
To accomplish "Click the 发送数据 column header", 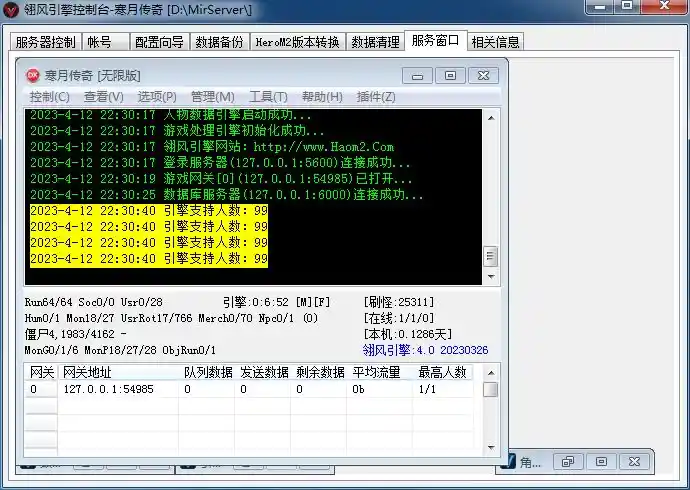I will 263,373.
